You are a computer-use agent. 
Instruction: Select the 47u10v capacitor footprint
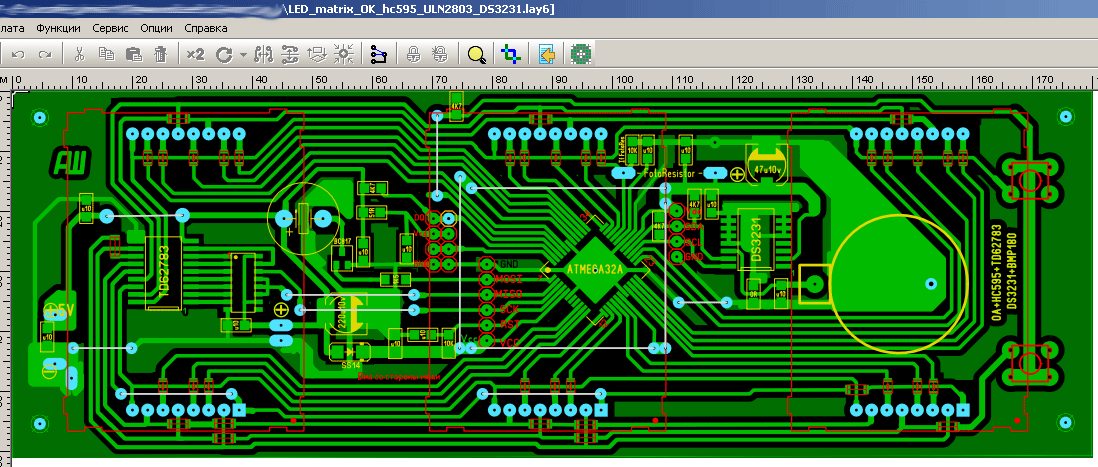(767, 166)
